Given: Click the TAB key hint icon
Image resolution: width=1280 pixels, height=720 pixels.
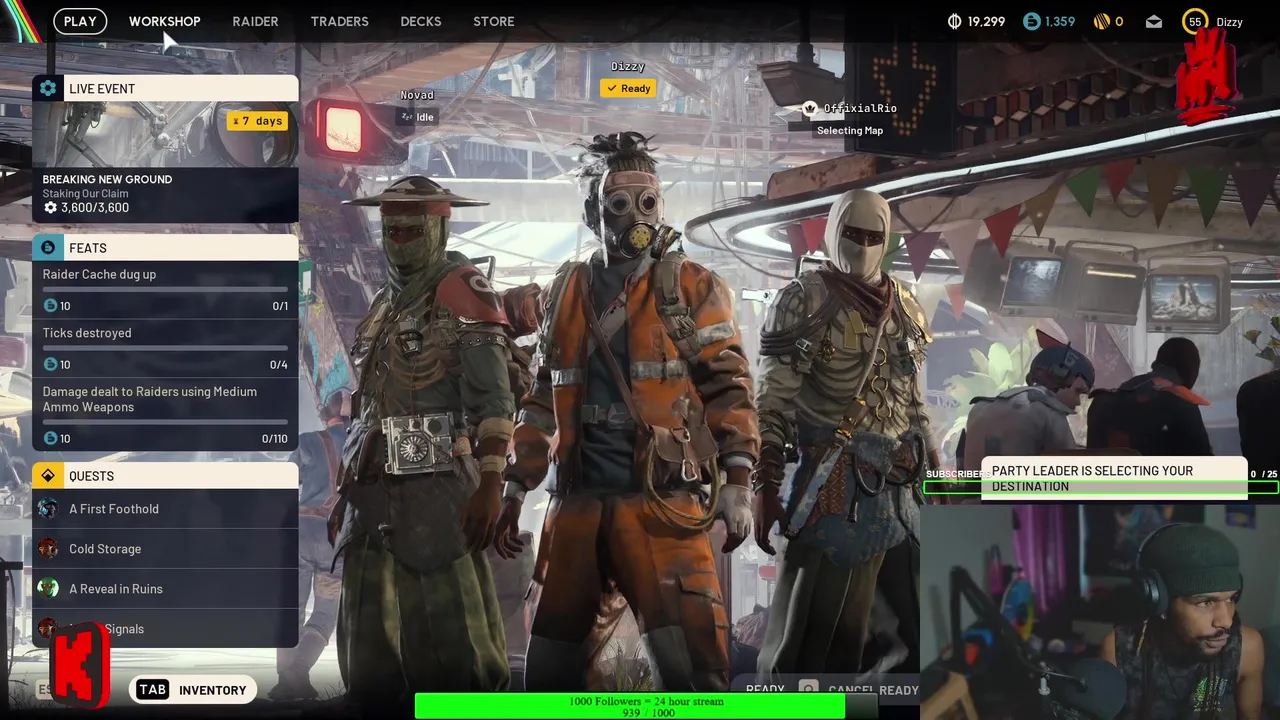Looking at the screenshot, I should pyautogui.click(x=152, y=690).
